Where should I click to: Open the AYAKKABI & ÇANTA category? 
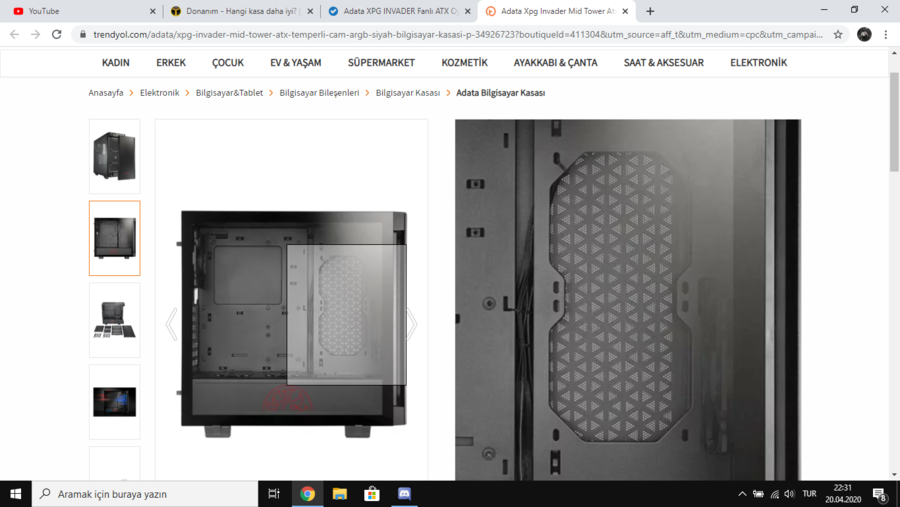pyautogui.click(x=556, y=63)
